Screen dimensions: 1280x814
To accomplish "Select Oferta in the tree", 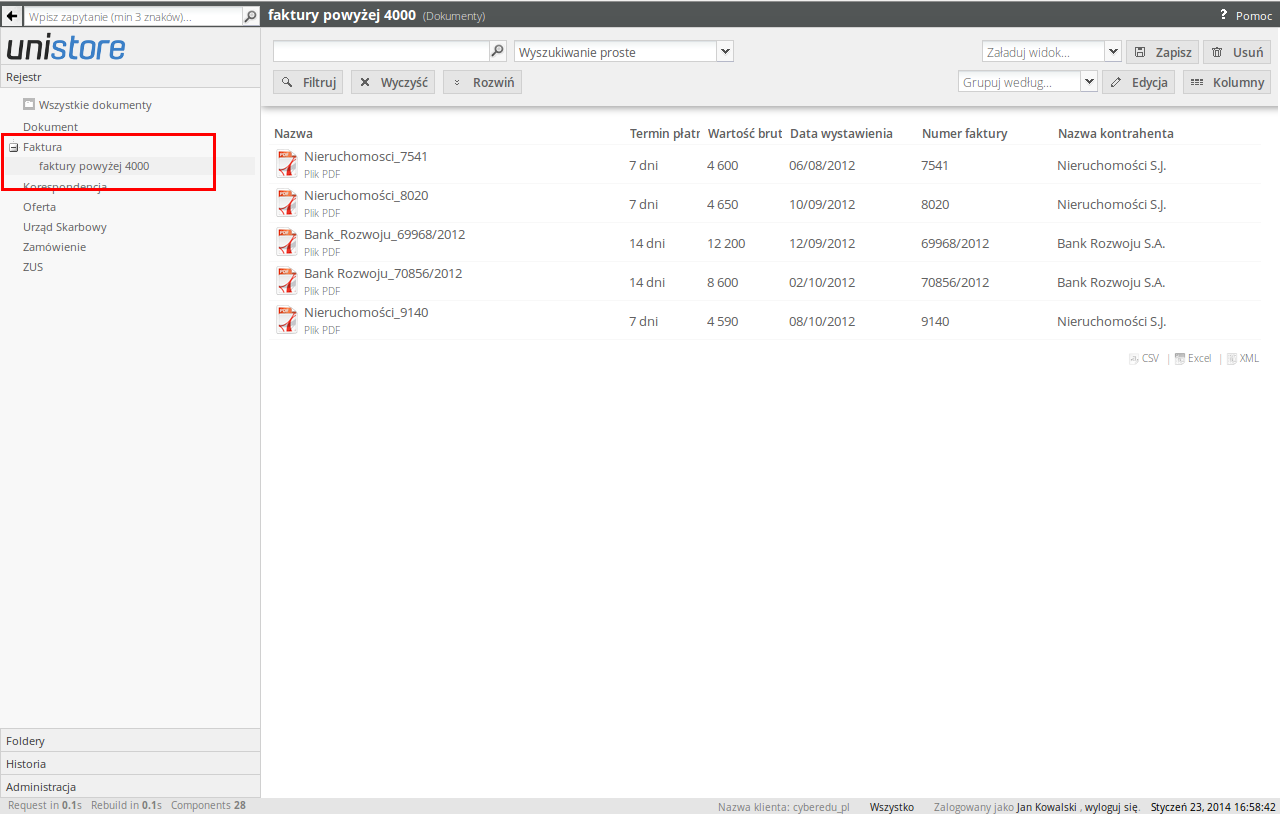I will coord(39,207).
